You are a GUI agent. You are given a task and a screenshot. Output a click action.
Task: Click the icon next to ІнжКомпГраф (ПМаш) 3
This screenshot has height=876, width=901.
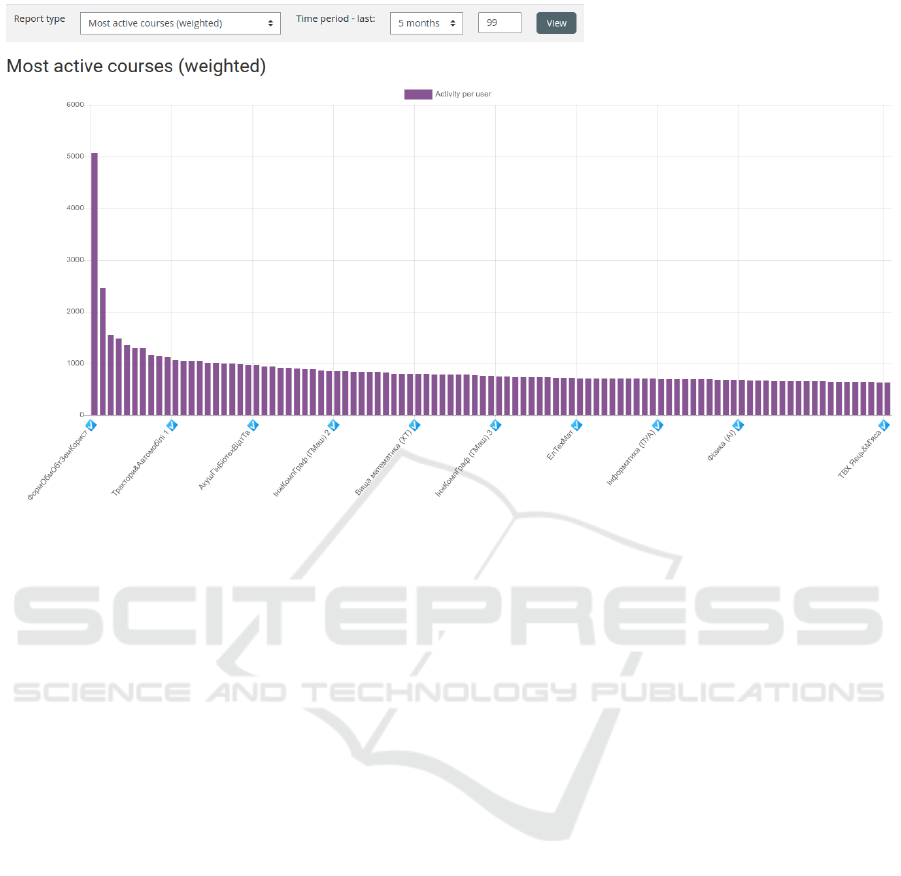pyautogui.click(x=495, y=425)
